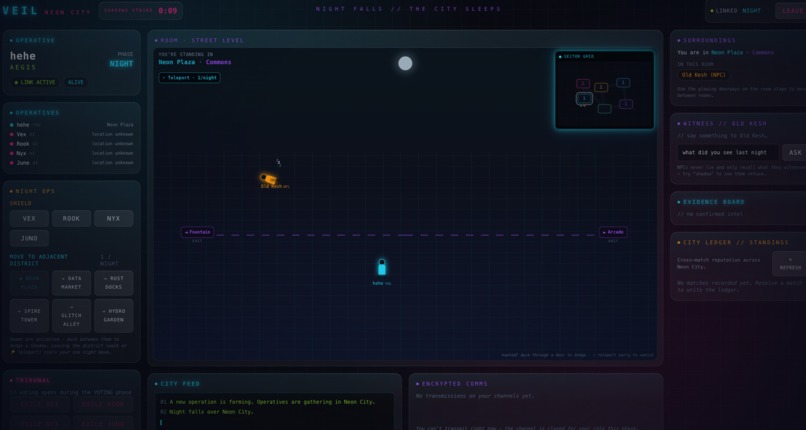
Task: Select the highlighted current node in Sector Grid
Action: pyautogui.click(x=584, y=98)
